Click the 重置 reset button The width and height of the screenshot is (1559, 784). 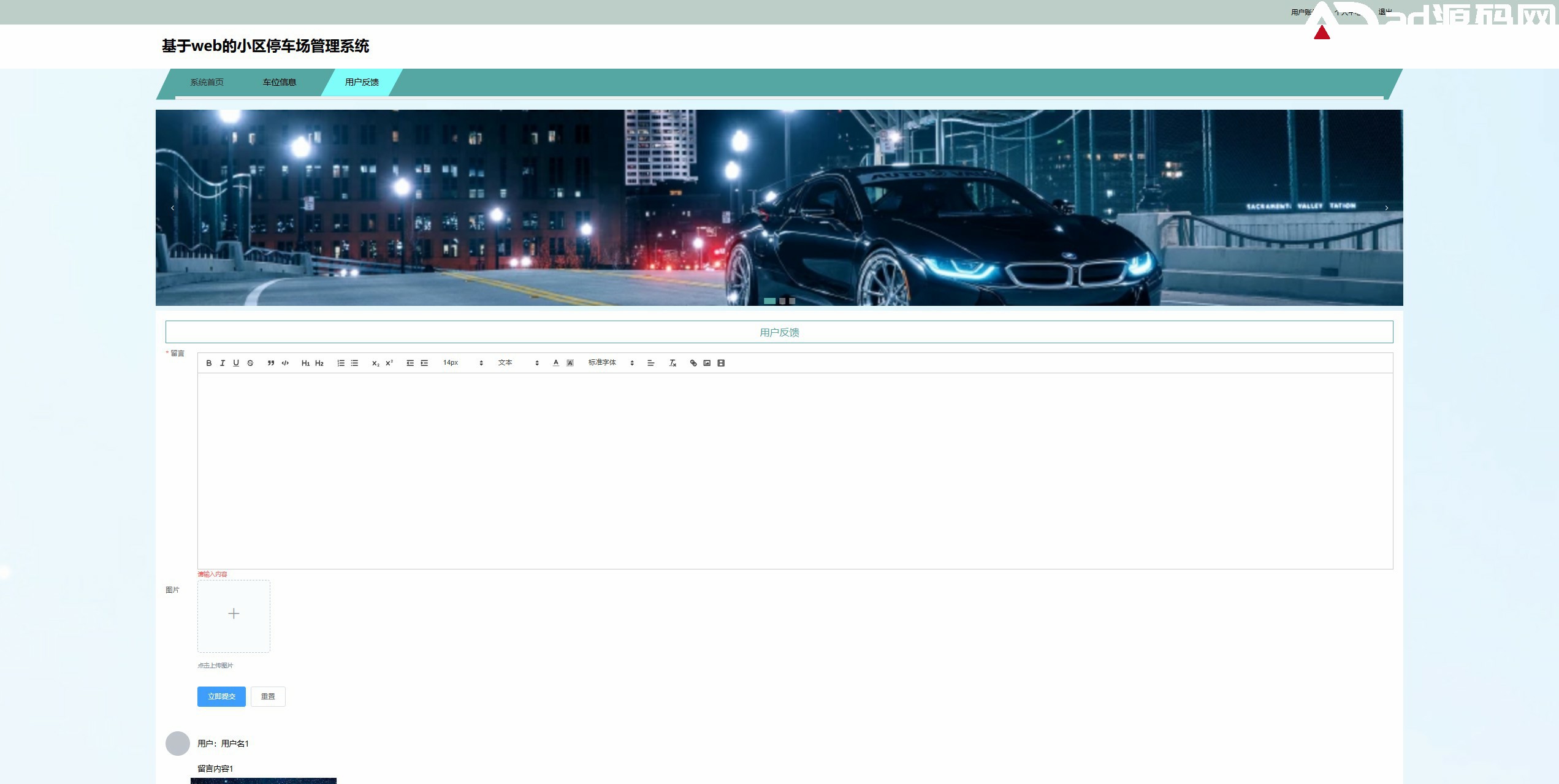pos(268,696)
